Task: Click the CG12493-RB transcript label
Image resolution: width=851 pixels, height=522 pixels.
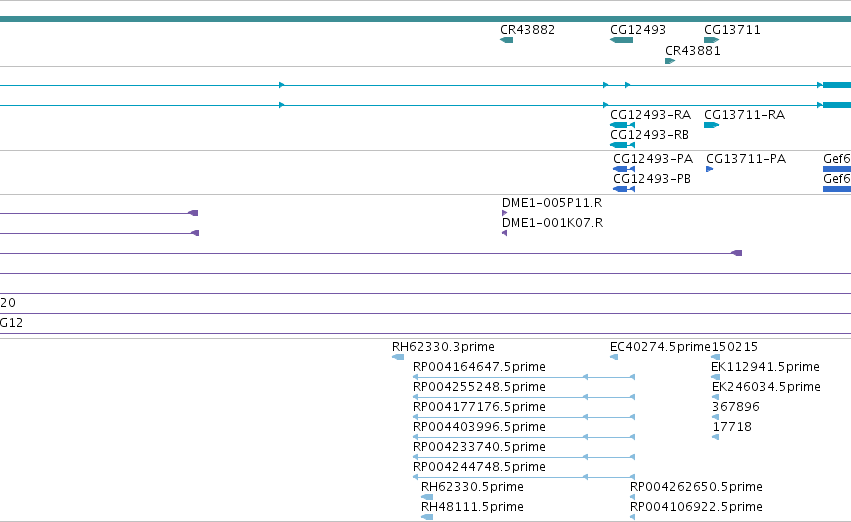Action: pyautogui.click(x=649, y=135)
